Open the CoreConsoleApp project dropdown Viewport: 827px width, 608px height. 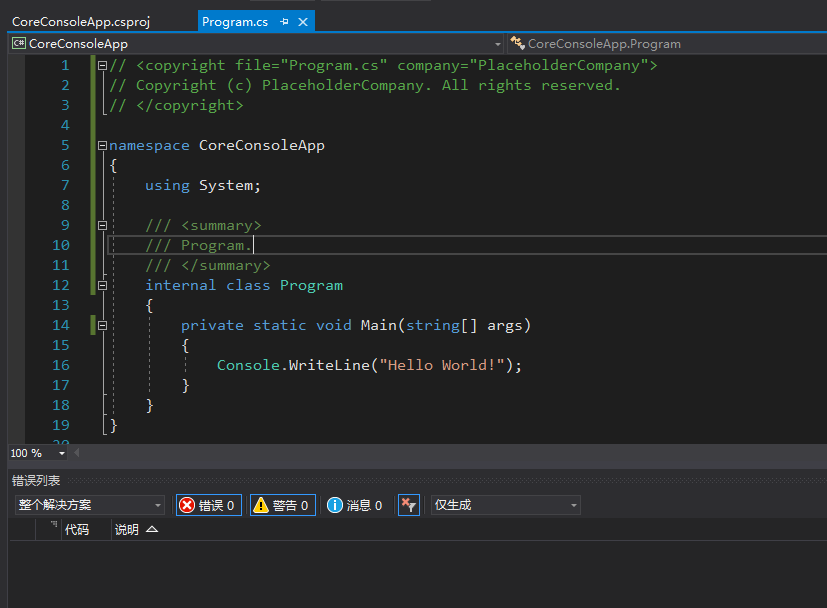pos(256,44)
